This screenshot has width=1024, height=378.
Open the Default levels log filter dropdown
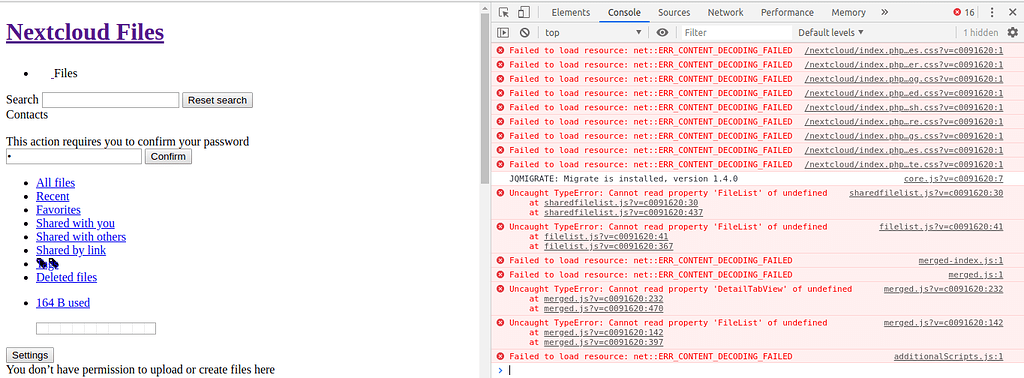831,33
